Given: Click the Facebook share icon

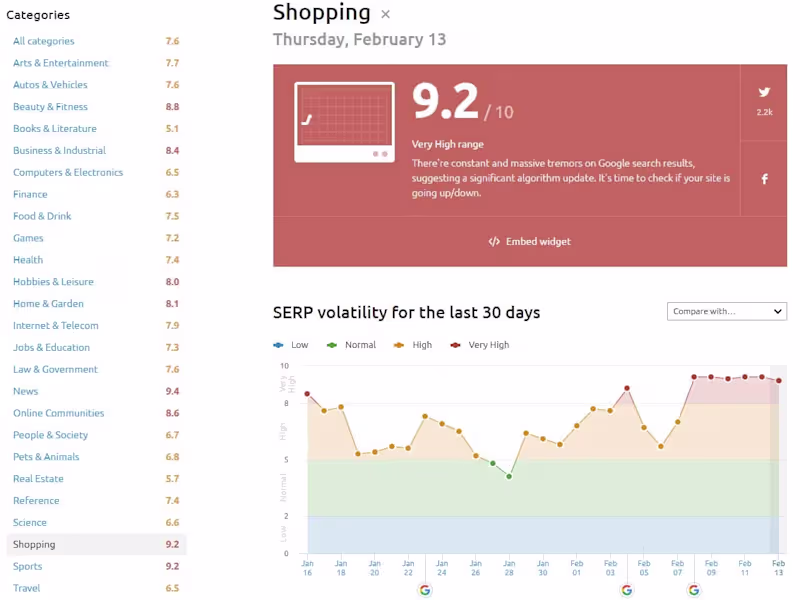Looking at the screenshot, I should tap(764, 179).
